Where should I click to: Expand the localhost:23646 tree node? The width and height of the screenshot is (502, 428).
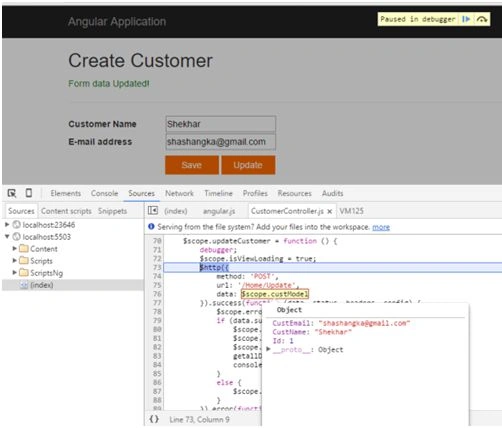click(7, 225)
